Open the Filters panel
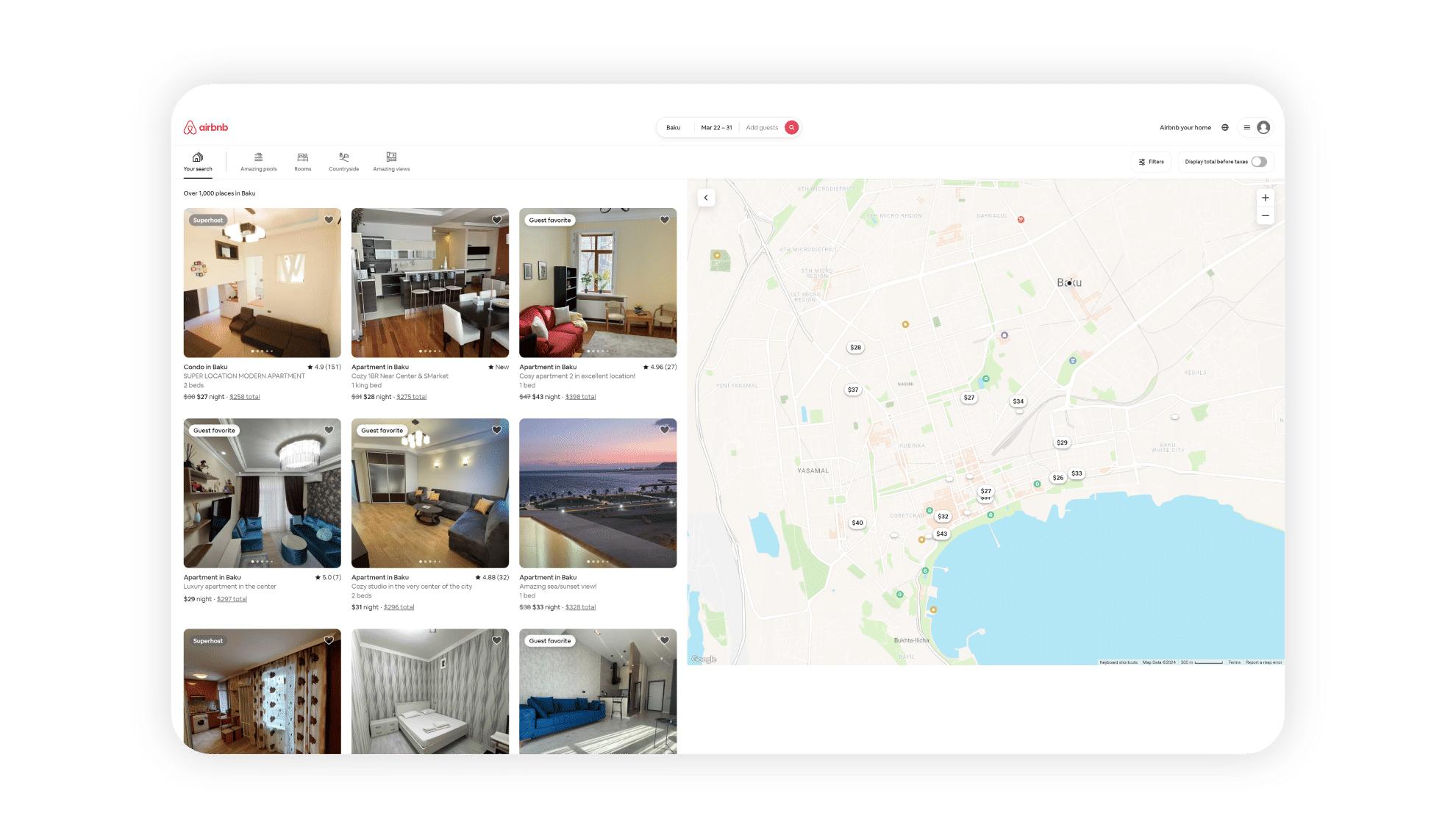1456x838 pixels. pyautogui.click(x=1152, y=161)
